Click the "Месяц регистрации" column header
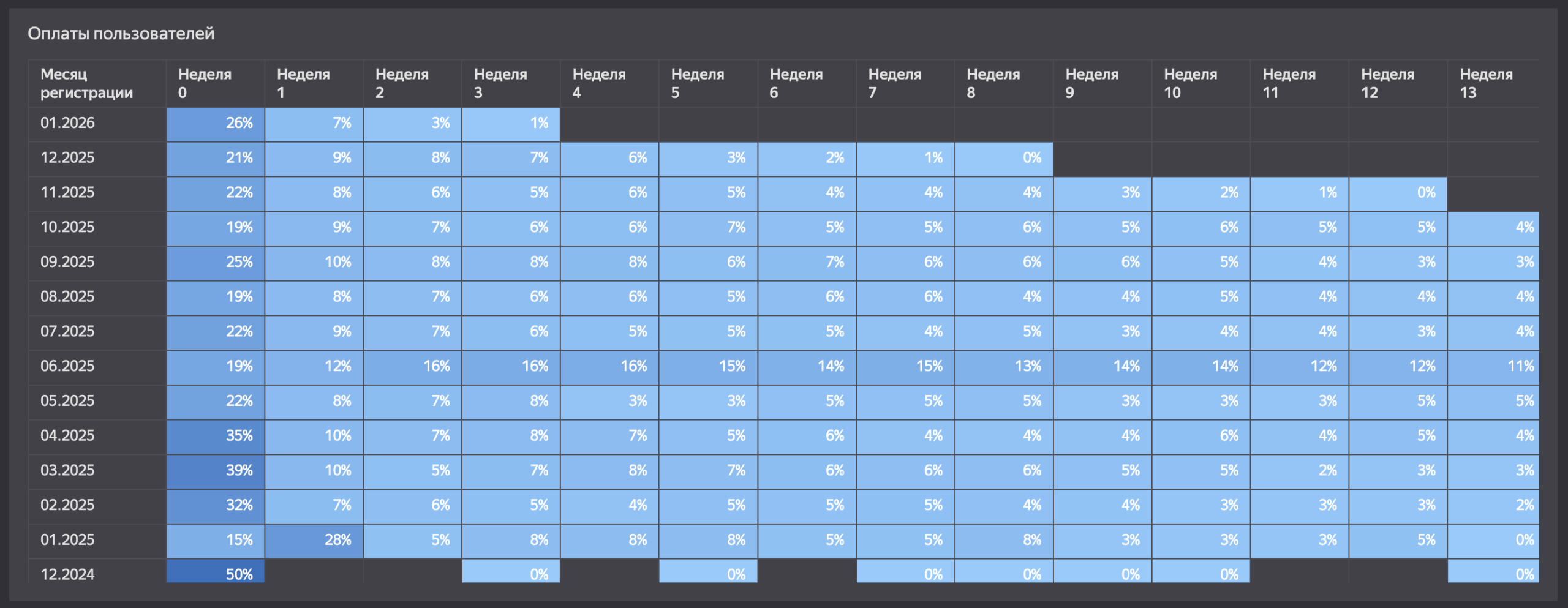The width and height of the screenshot is (1568, 608). pos(86,83)
